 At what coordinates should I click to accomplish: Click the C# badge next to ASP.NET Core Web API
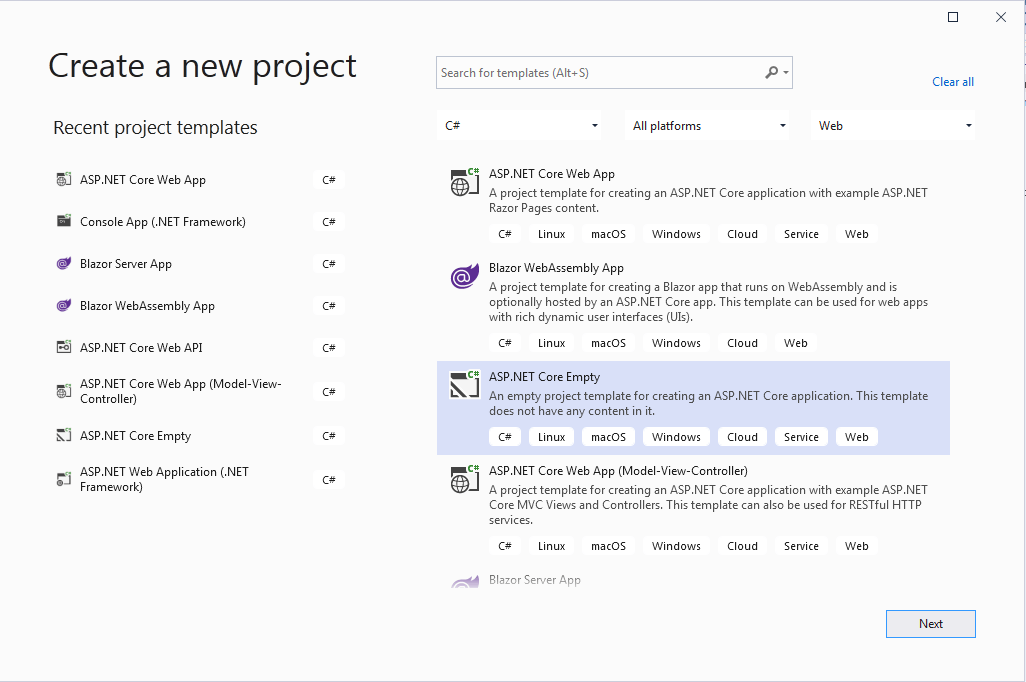(x=328, y=348)
